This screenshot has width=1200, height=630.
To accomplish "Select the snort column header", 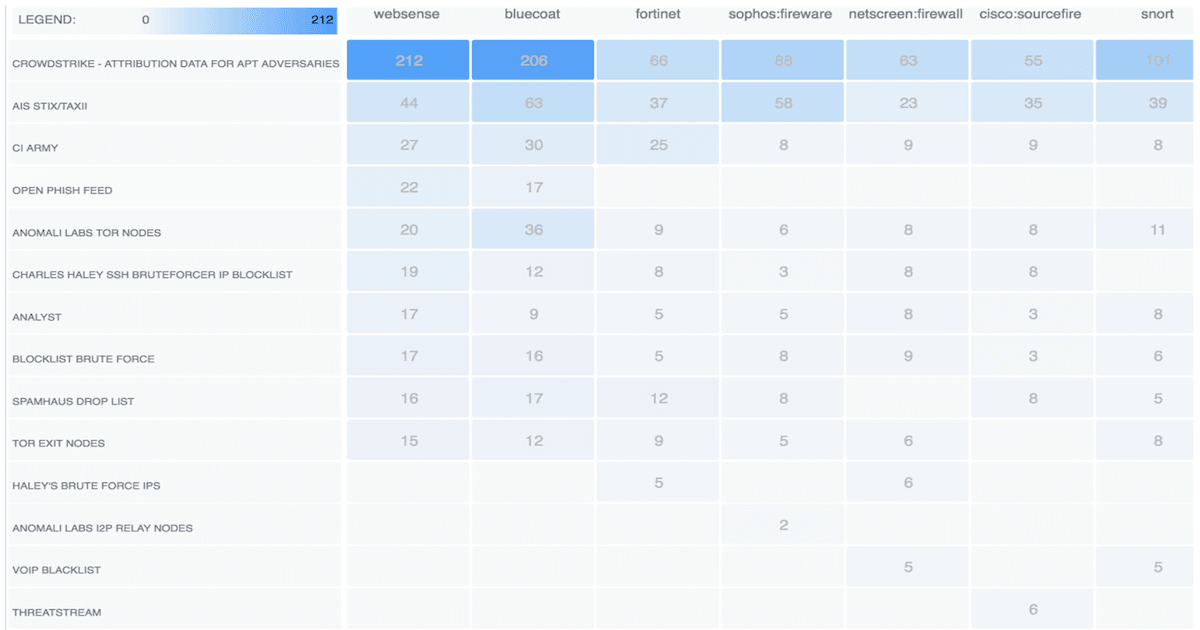I will (x=1158, y=14).
